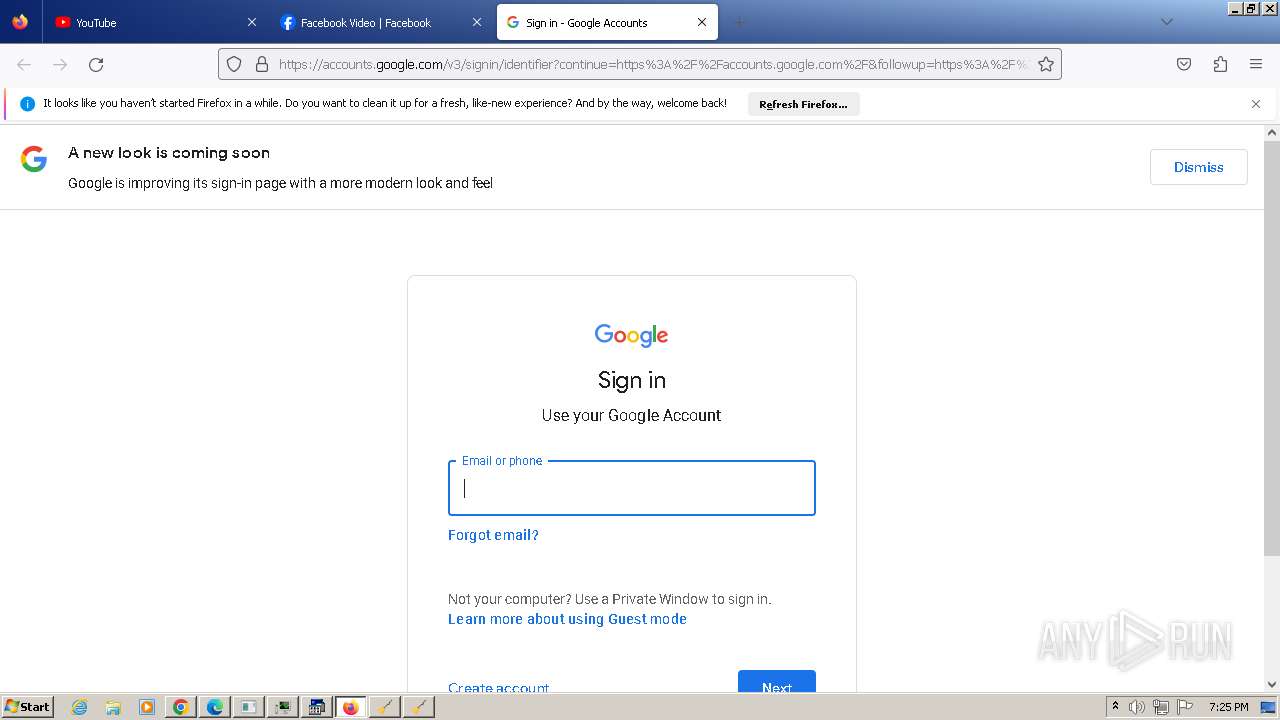This screenshot has height=720, width=1280.
Task: Click the Google G logo in banner
Action: [x=34, y=159]
